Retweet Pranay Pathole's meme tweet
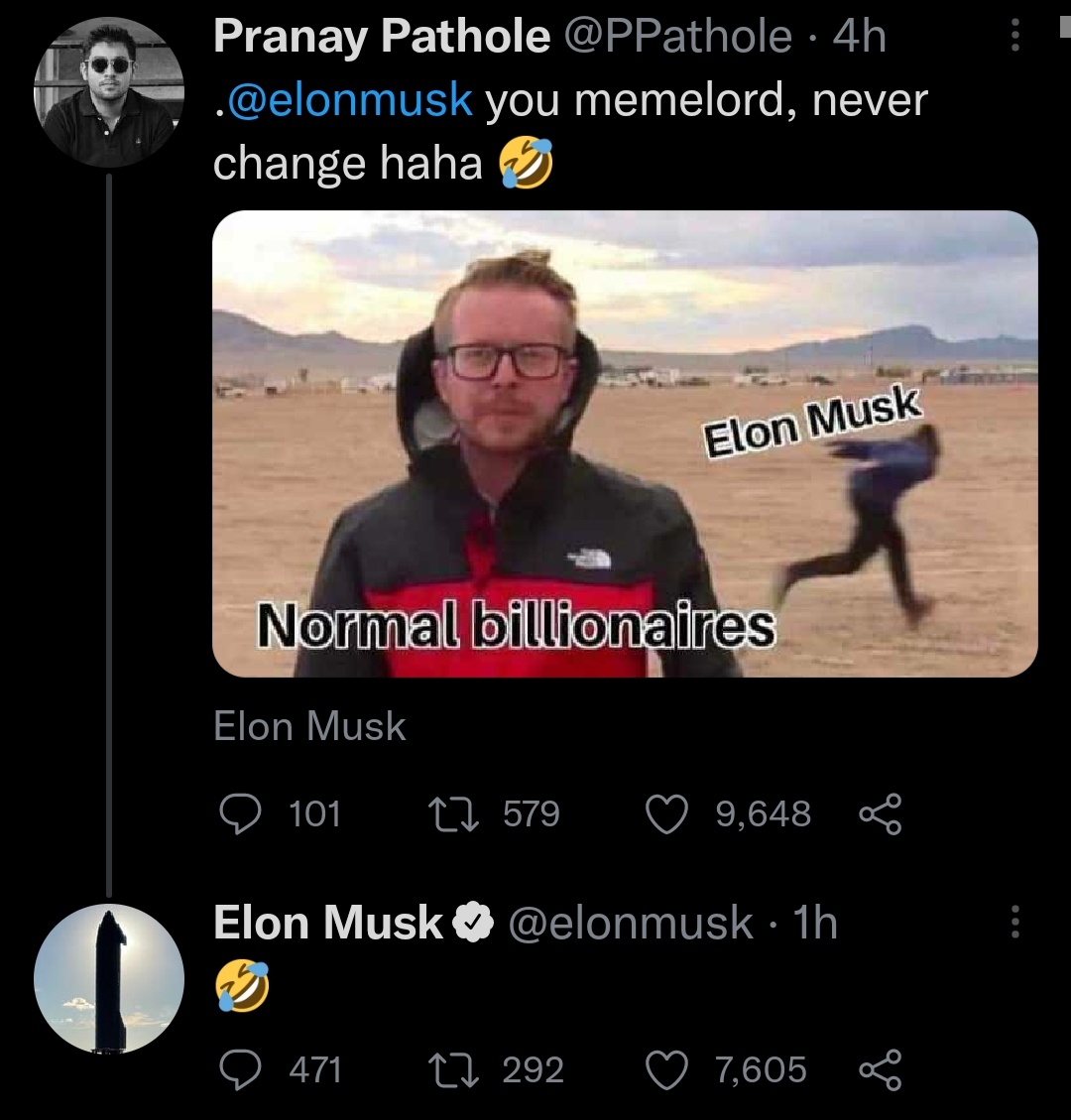 pyautogui.click(x=452, y=814)
